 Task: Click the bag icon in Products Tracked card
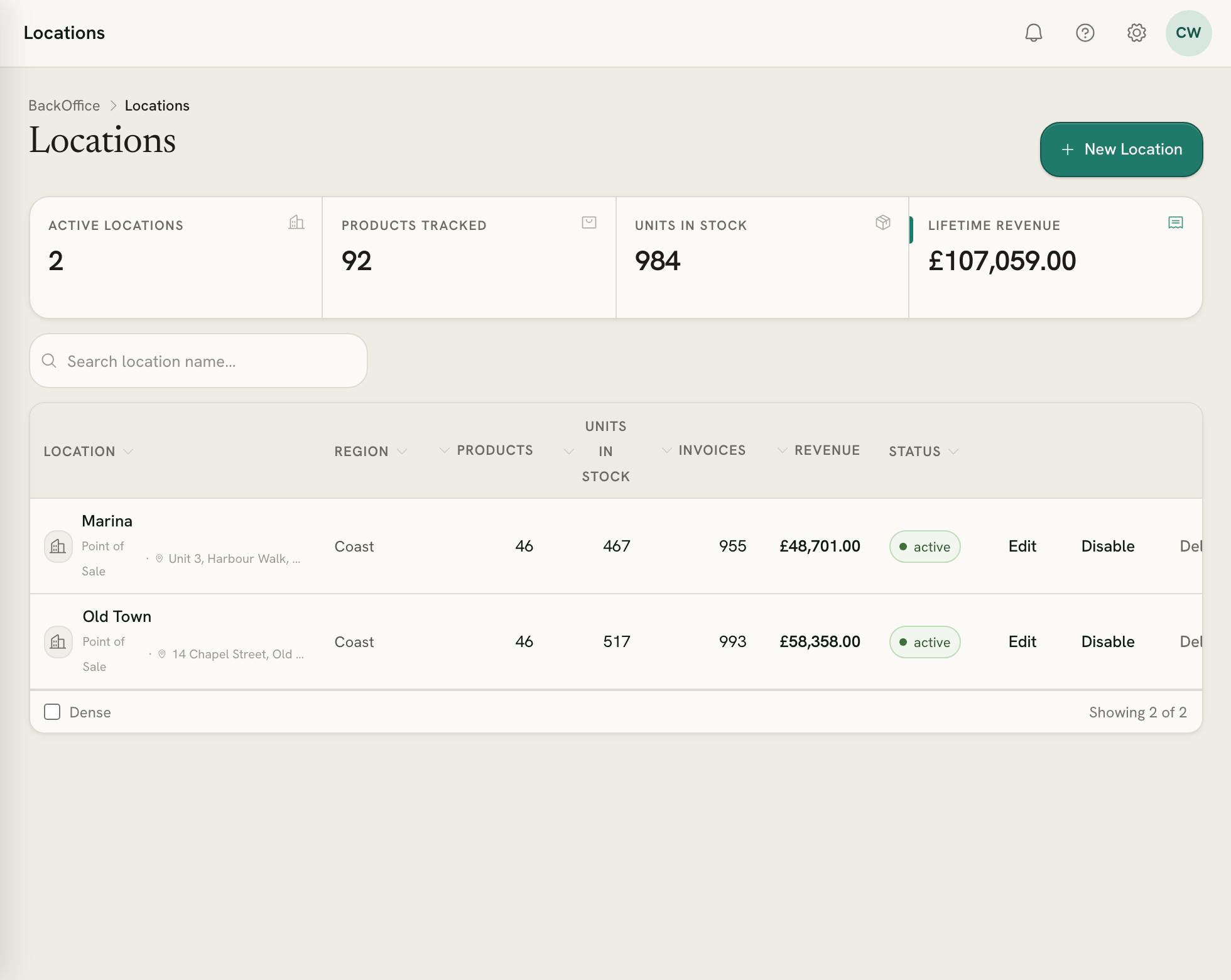coord(589,222)
